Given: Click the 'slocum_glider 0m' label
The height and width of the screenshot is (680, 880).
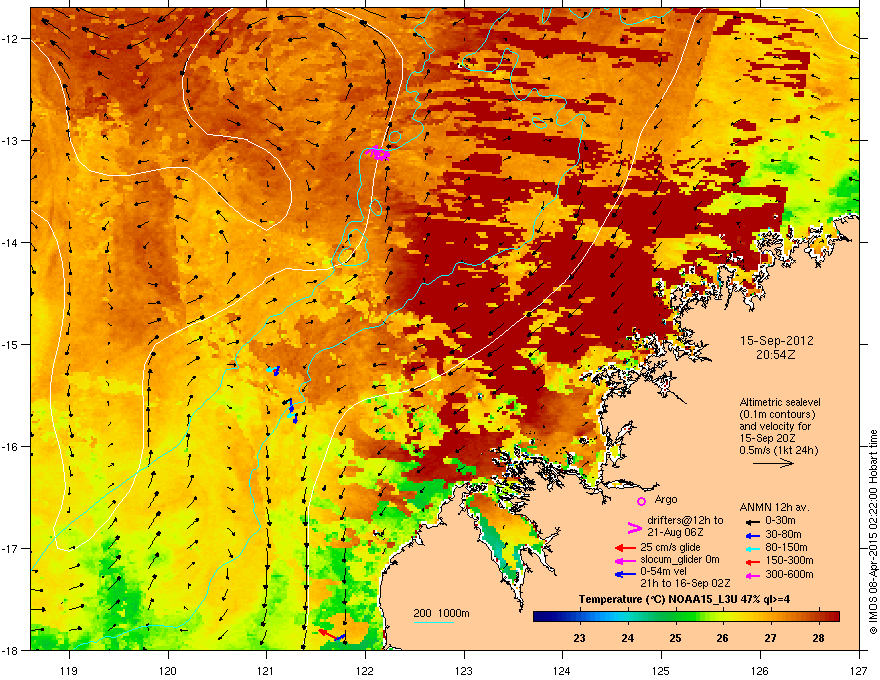Looking at the screenshot, I should pos(680,560).
